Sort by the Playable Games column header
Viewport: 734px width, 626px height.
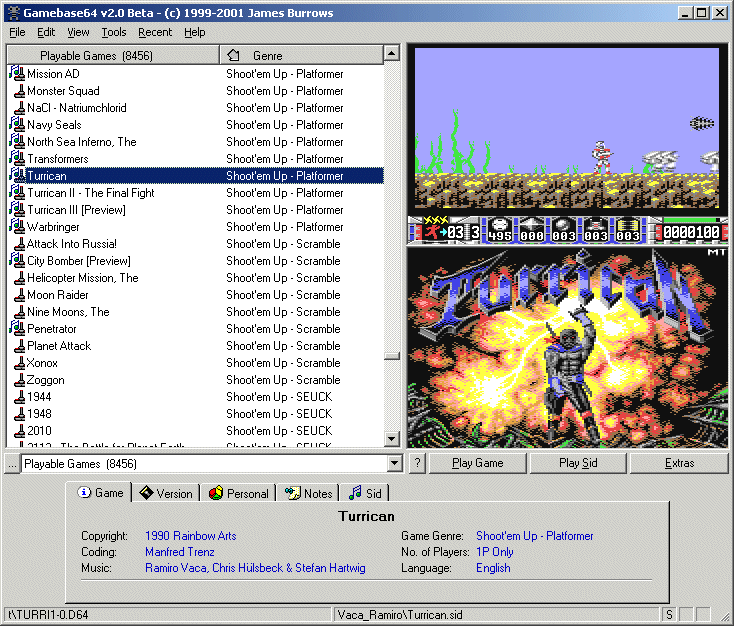point(113,55)
